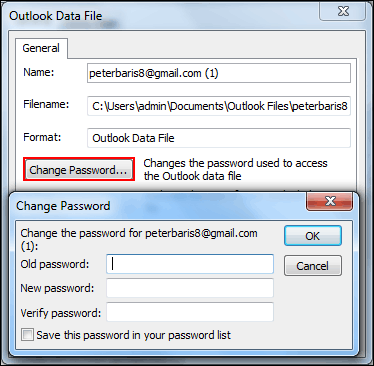
Task: Open the Change Password... button
Action: (79, 170)
